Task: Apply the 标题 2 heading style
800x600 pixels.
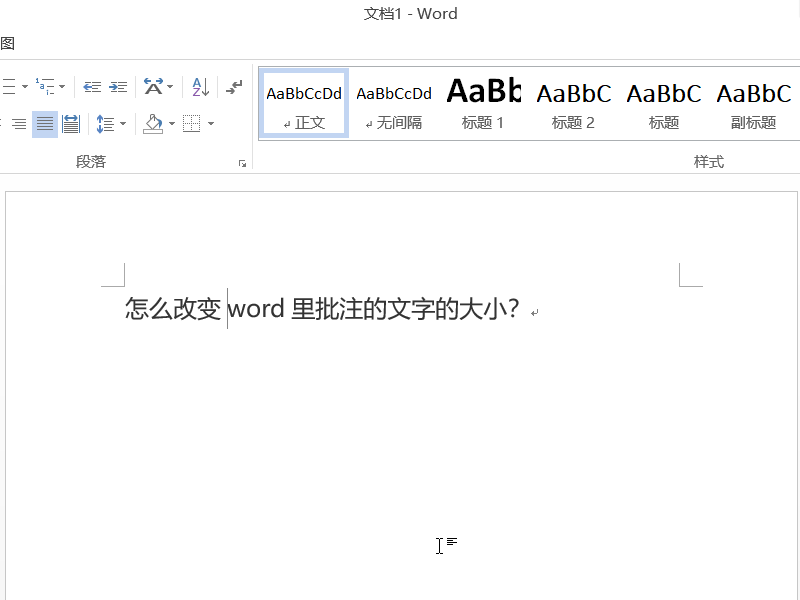Action: coord(573,104)
